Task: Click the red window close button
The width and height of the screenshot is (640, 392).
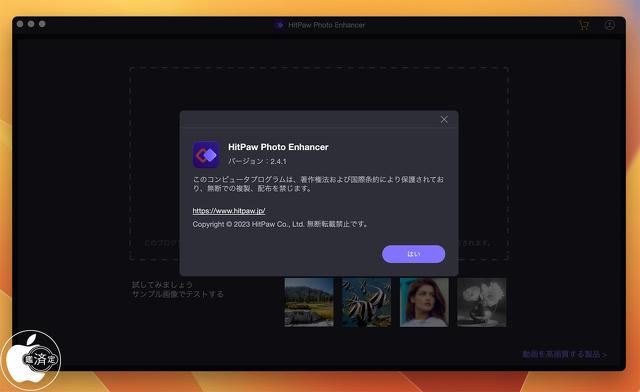Action: click(20, 24)
